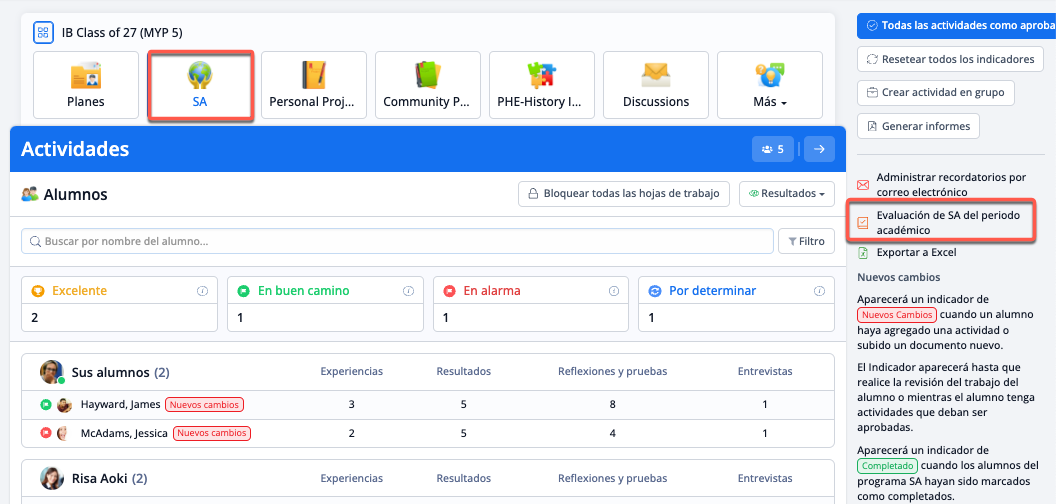Click info icon beside Por determinar

pos(819,291)
